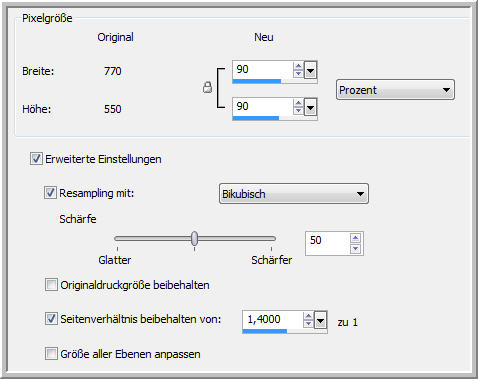Decrease new height with down arrow
This screenshot has width=478, height=379.
tap(298, 111)
